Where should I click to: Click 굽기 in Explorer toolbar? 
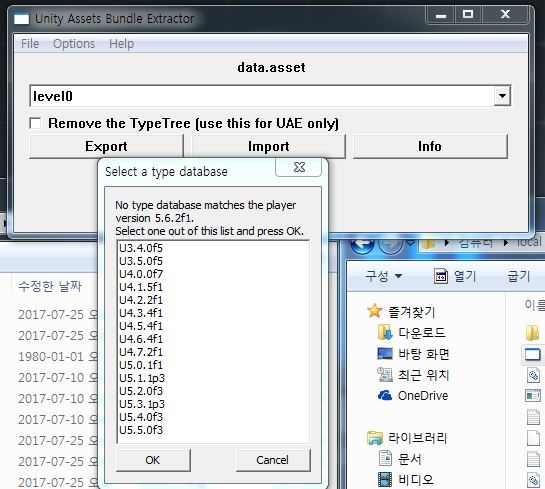click(x=519, y=276)
